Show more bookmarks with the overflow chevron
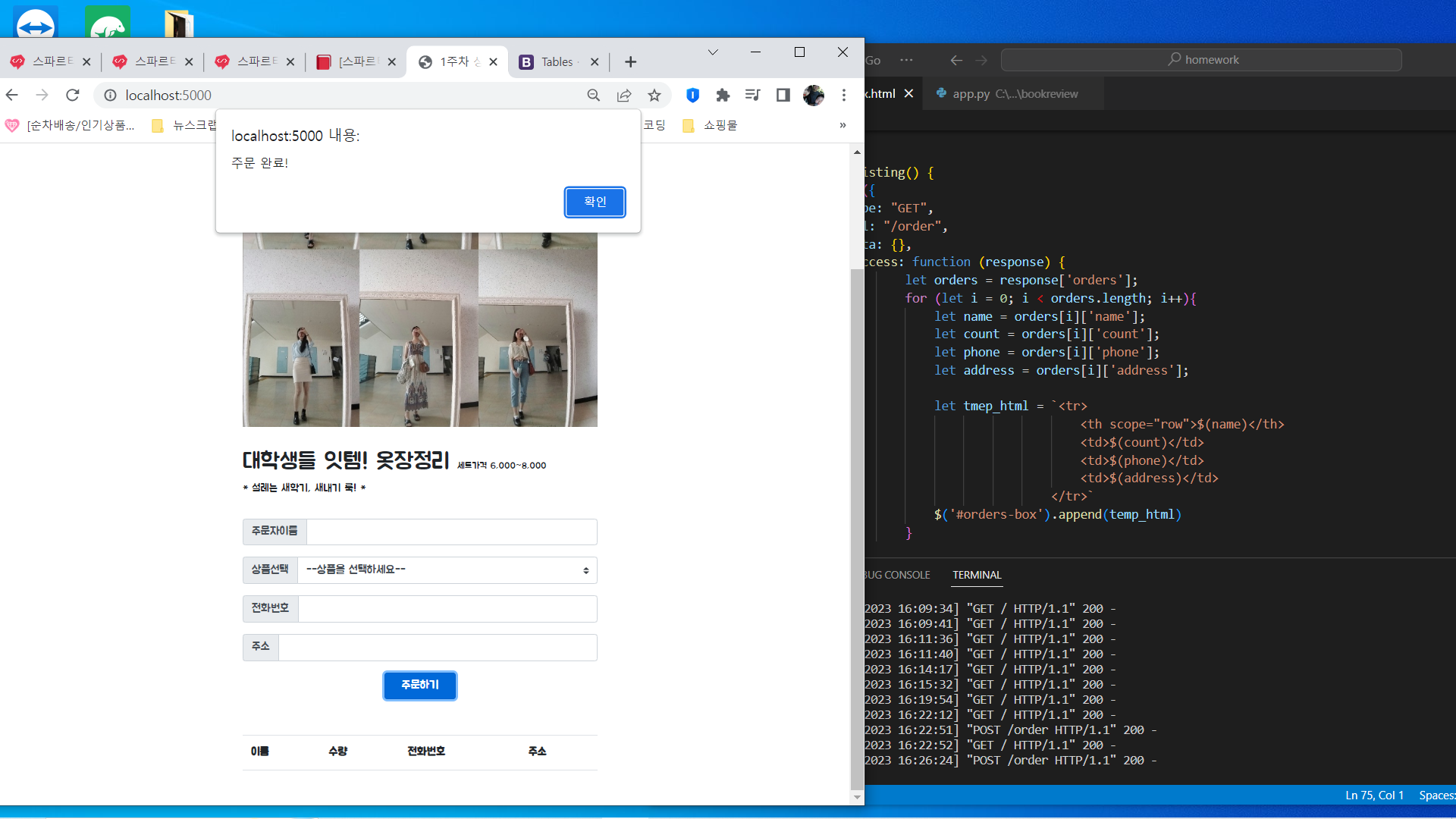 tap(843, 125)
